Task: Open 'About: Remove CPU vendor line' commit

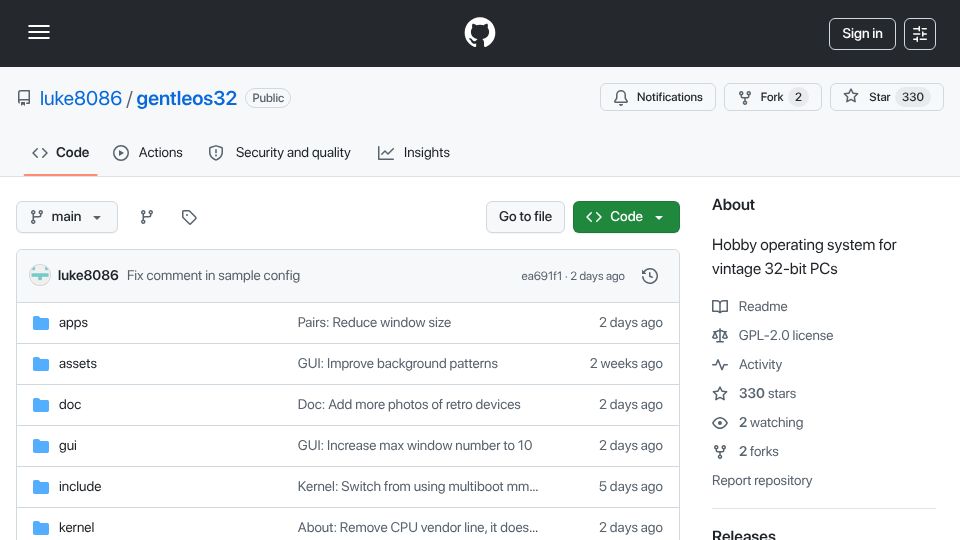Action: (418, 528)
